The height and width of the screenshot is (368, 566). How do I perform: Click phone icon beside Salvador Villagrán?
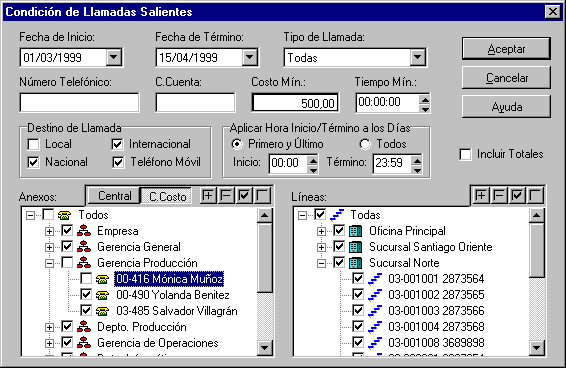102,311
